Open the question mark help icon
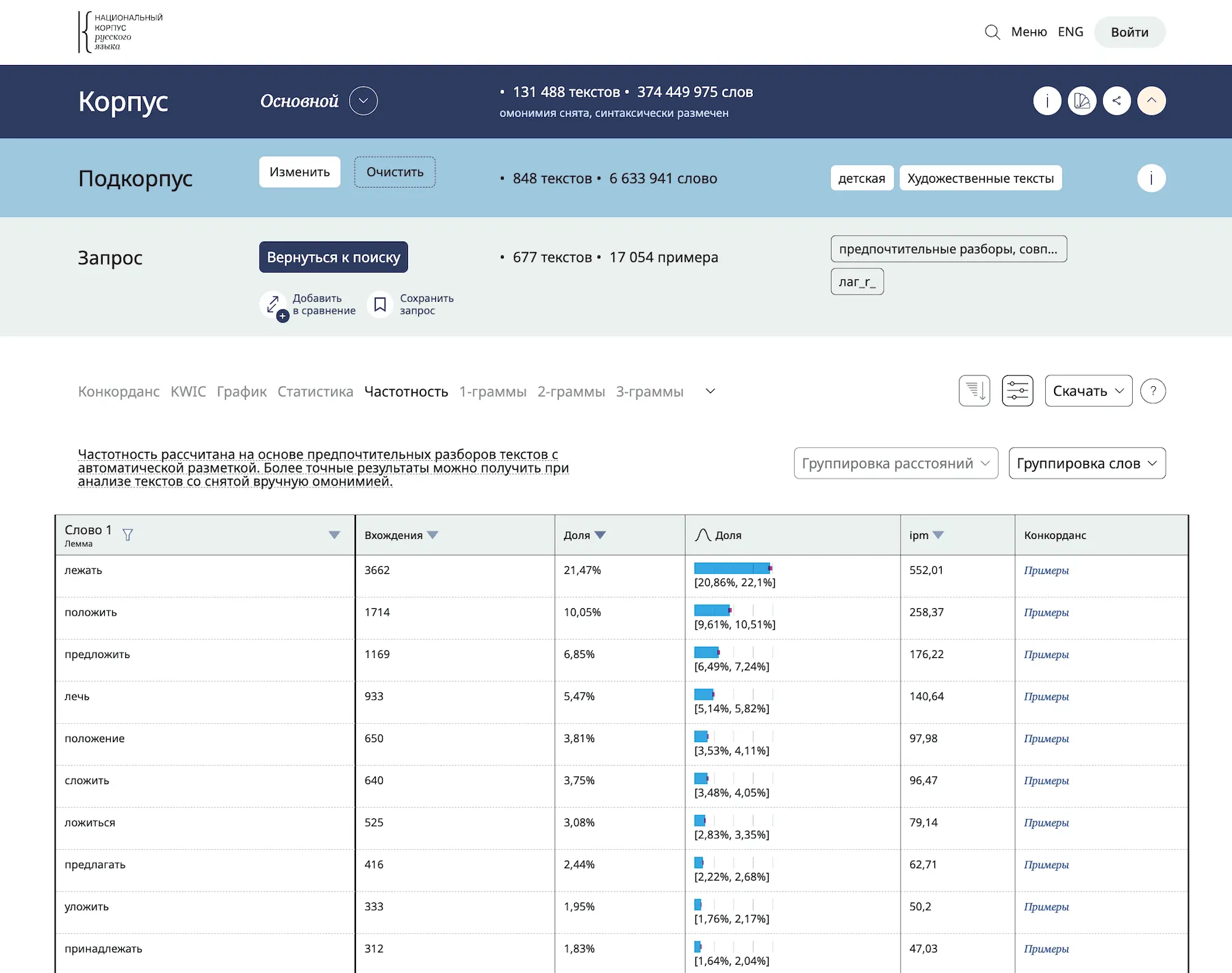The height and width of the screenshot is (973, 1232). [x=1153, y=391]
